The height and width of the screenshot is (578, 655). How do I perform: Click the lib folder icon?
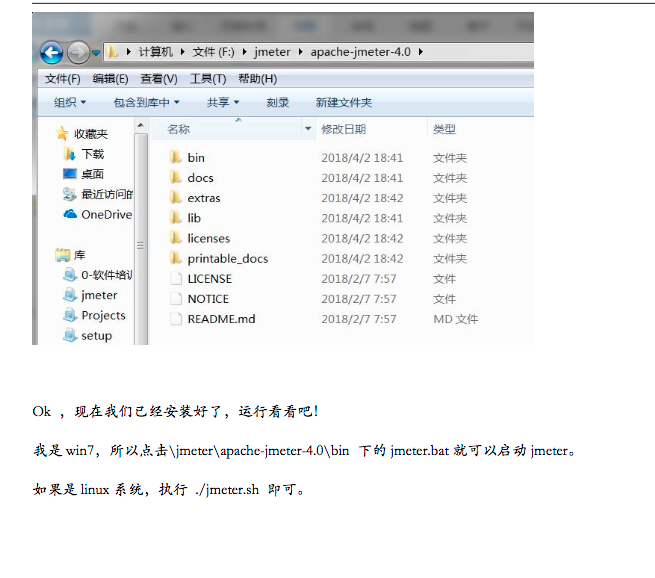click(x=176, y=217)
